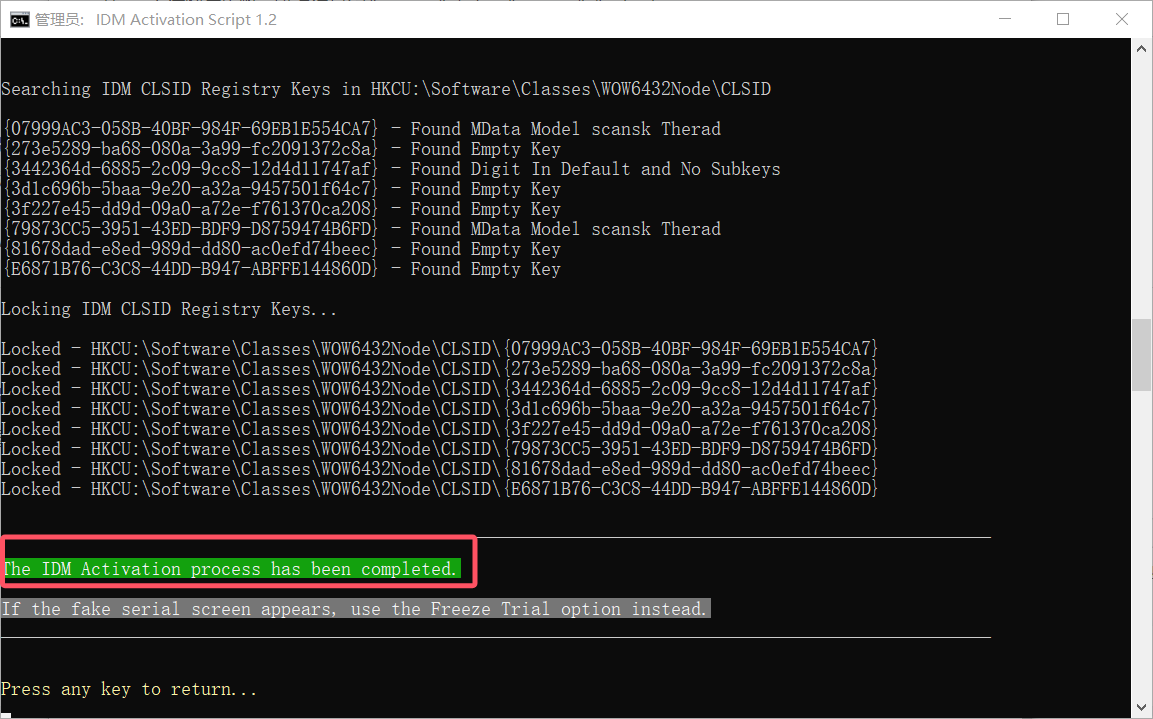Click the 'Press any key to return...' prompt
The width and height of the screenshot is (1153, 719).
(129, 690)
